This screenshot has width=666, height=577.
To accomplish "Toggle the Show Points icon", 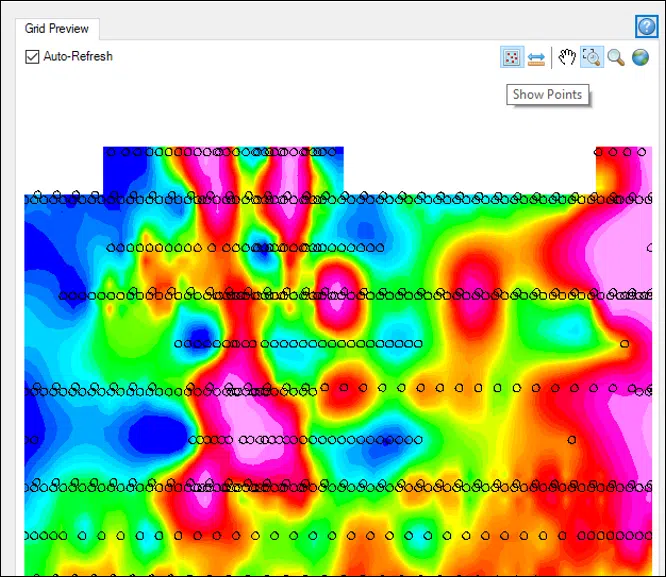I will 511,57.
